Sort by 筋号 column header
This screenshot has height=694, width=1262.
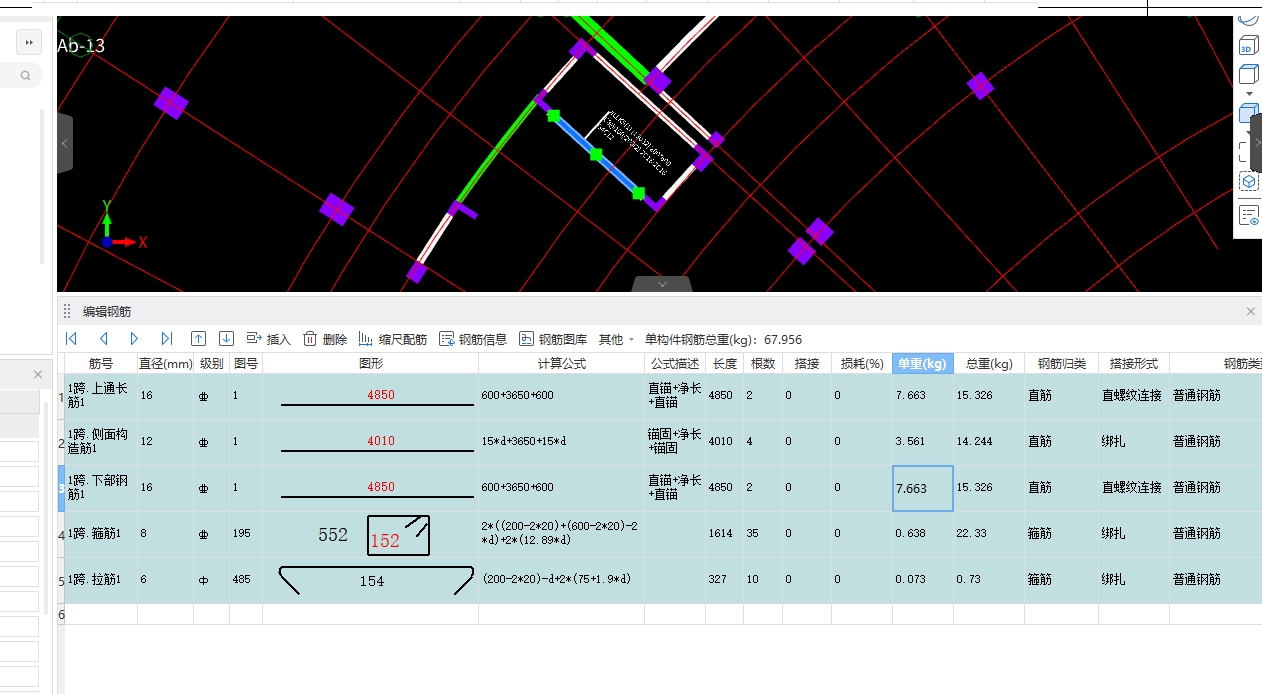[101, 364]
